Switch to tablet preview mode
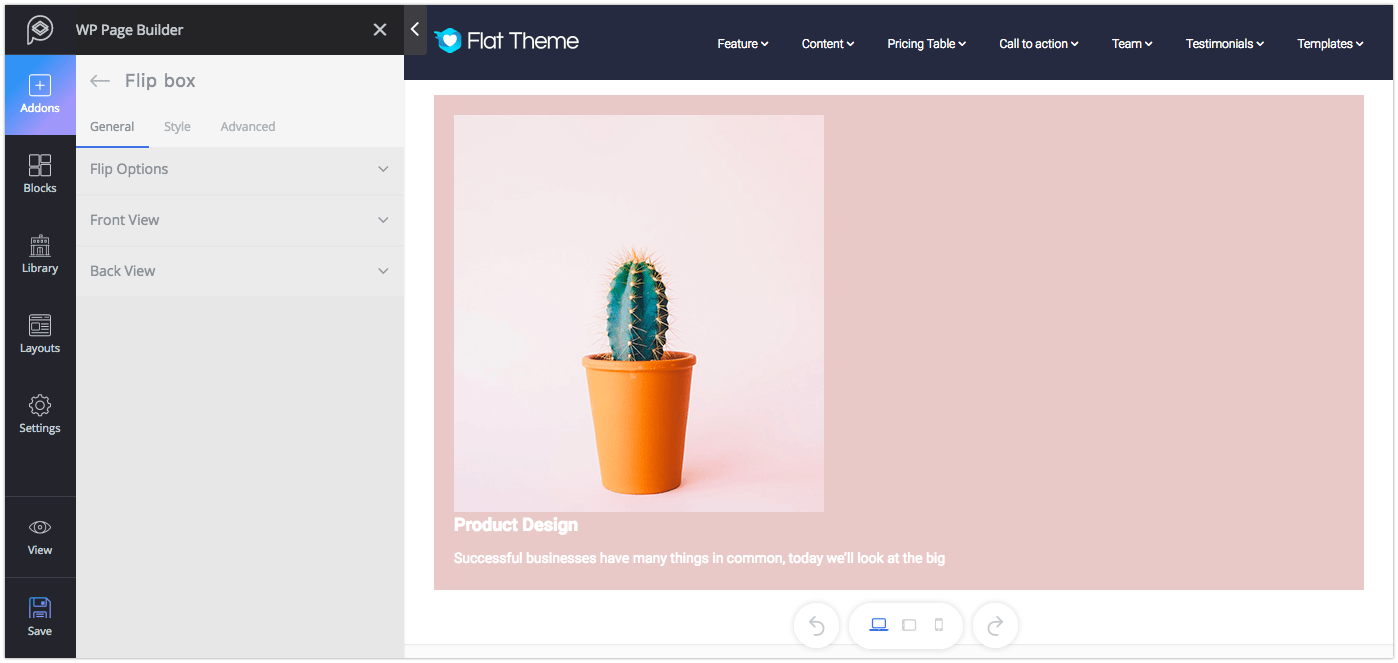The image size is (1398, 663). 909,625
